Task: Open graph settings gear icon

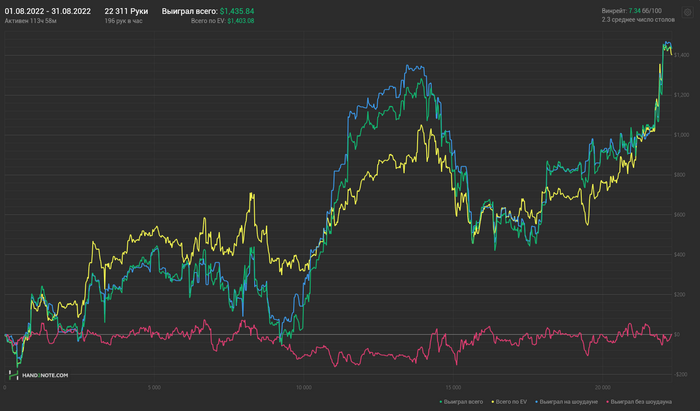Action: (687, 12)
